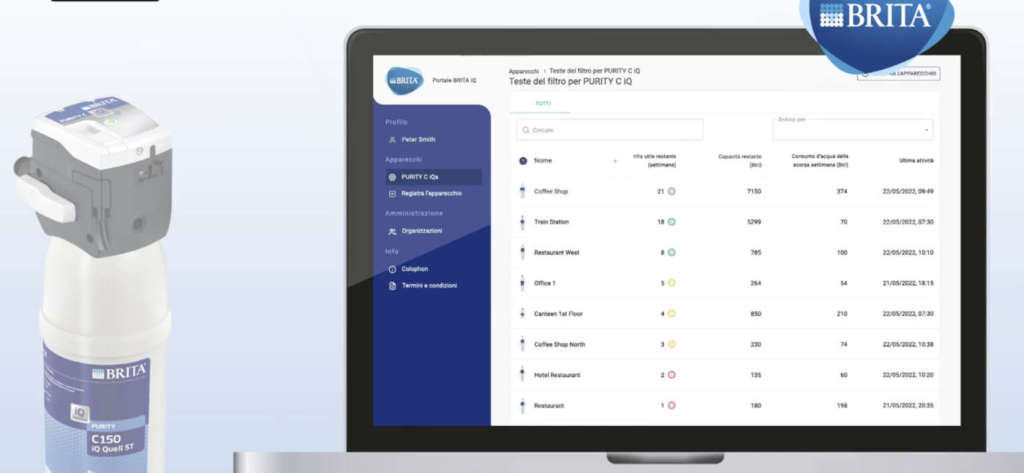Click the filter icon in the Train Station row
Screen dimensions: 1024x473
(522, 222)
